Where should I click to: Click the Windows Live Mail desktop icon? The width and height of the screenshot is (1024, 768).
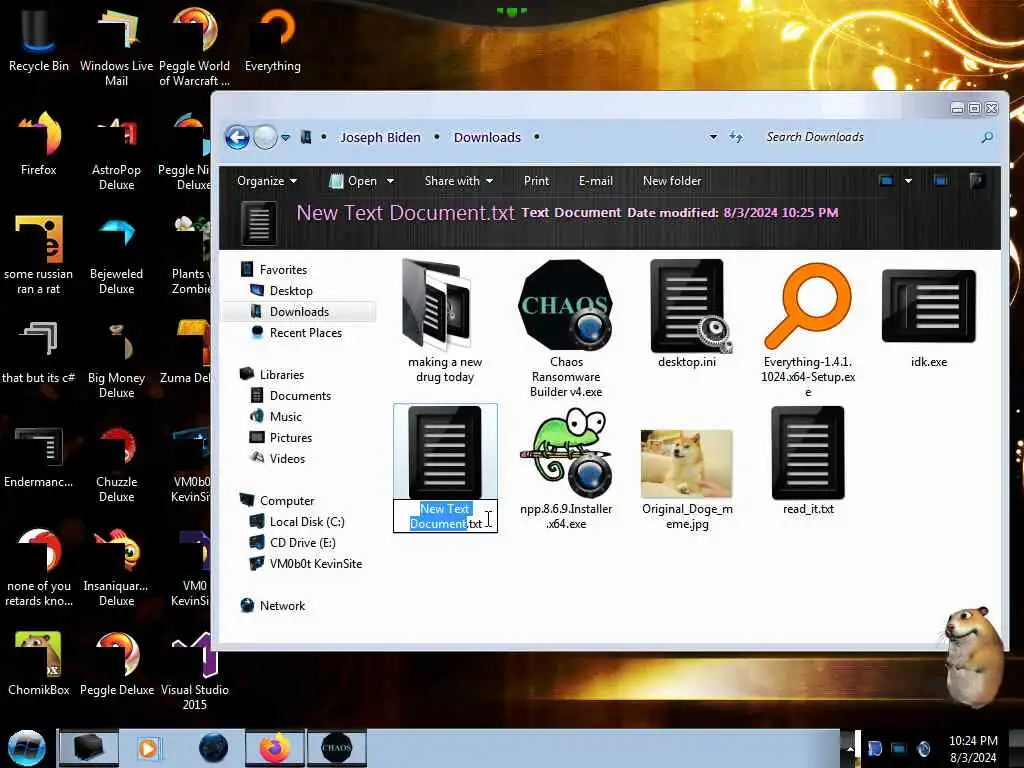click(116, 46)
